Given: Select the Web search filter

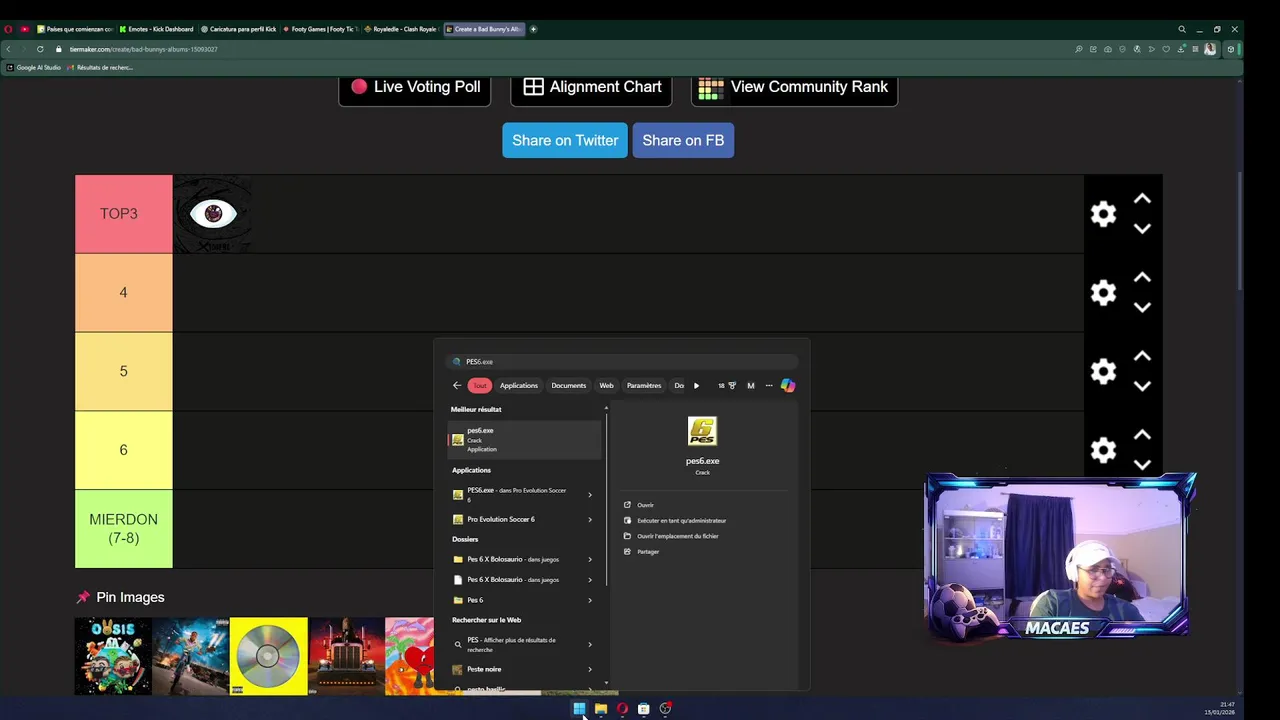Looking at the screenshot, I should [x=607, y=386].
